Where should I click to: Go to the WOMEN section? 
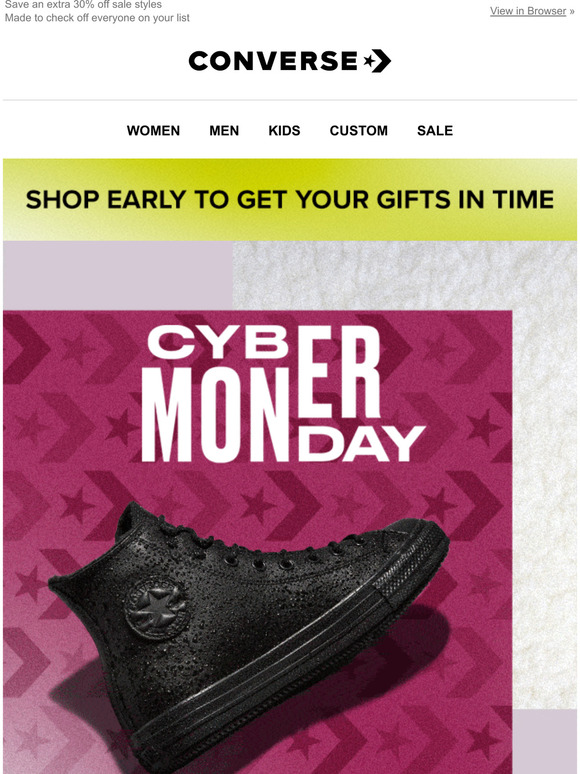(x=153, y=130)
